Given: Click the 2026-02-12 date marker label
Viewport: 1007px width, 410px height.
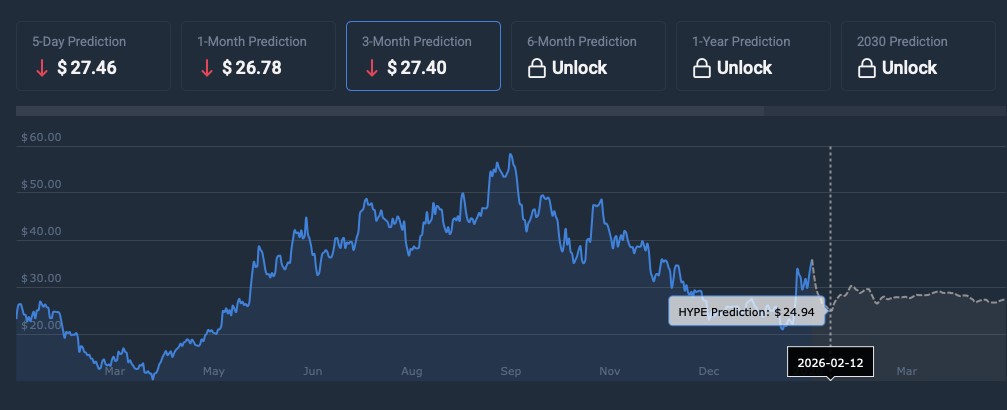Looking at the screenshot, I should pos(830,362).
